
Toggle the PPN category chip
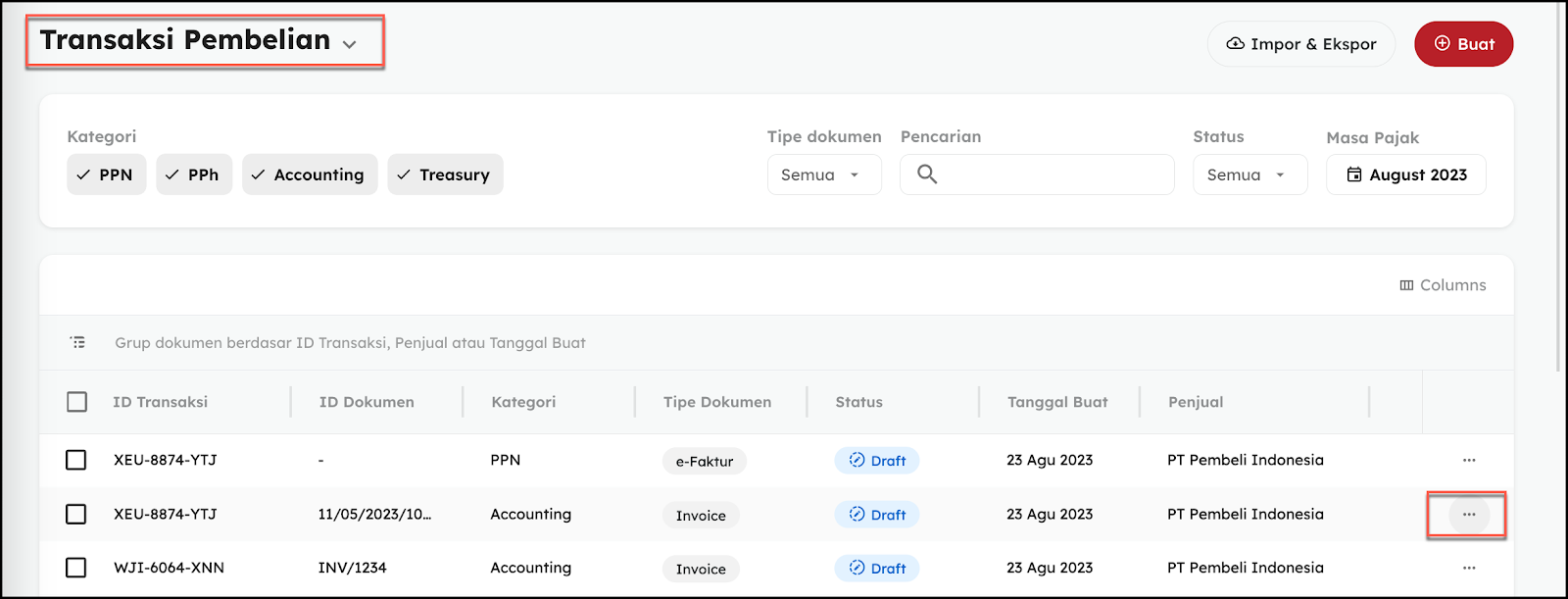pos(106,175)
